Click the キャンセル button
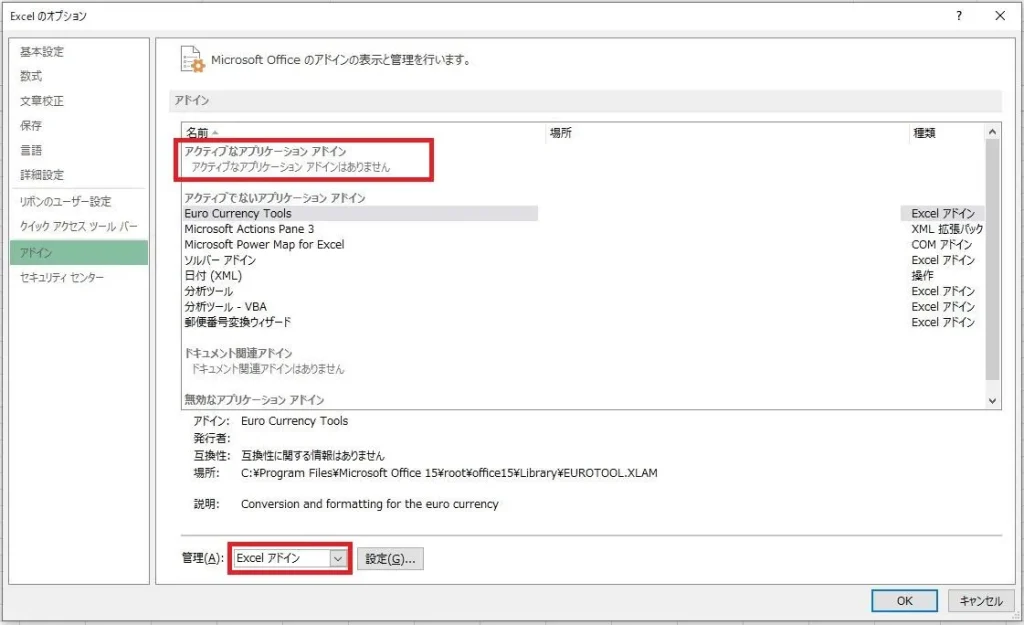 click(981, 601)
